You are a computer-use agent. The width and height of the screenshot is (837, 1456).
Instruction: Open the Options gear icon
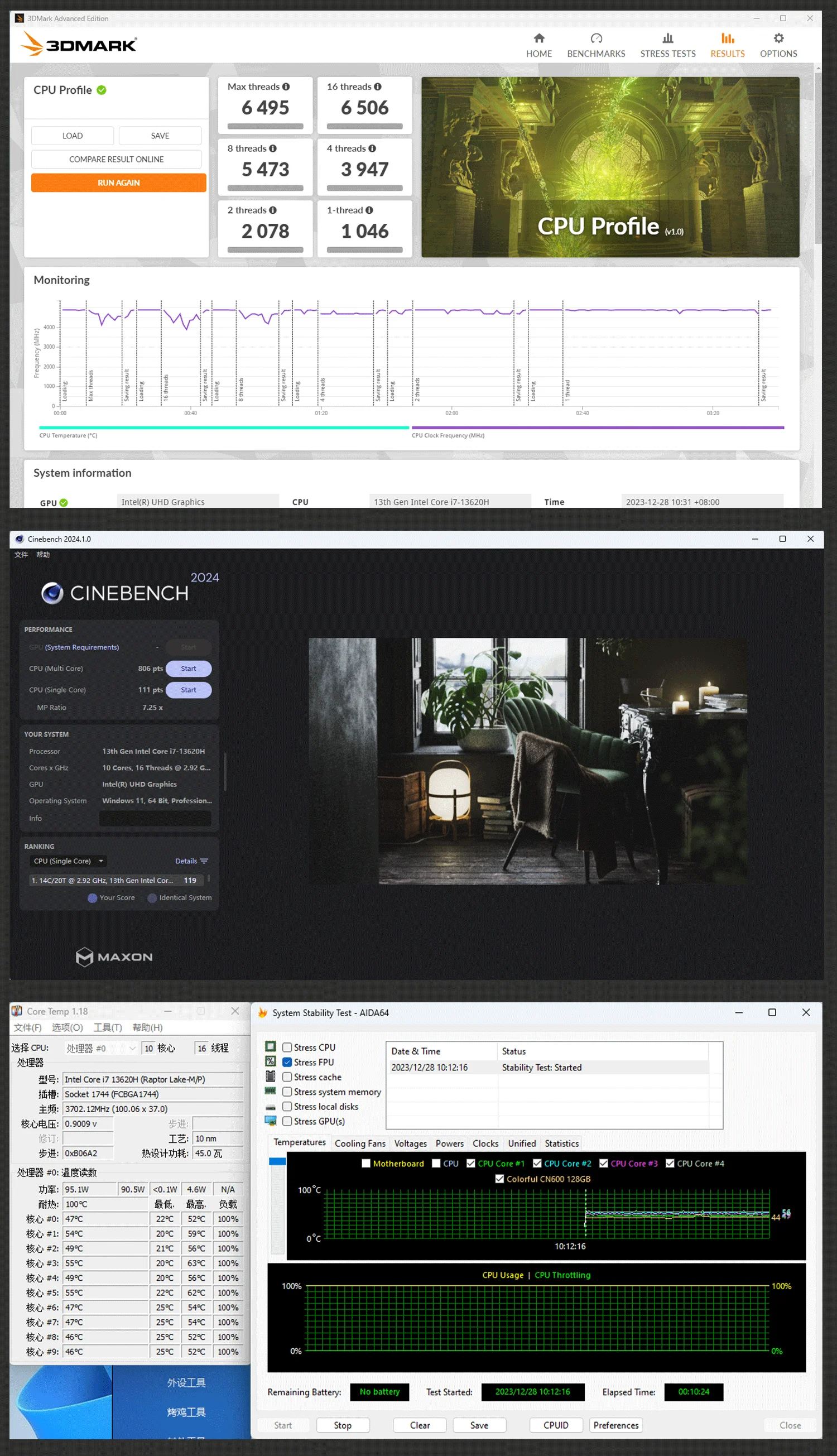coord(778,39)
